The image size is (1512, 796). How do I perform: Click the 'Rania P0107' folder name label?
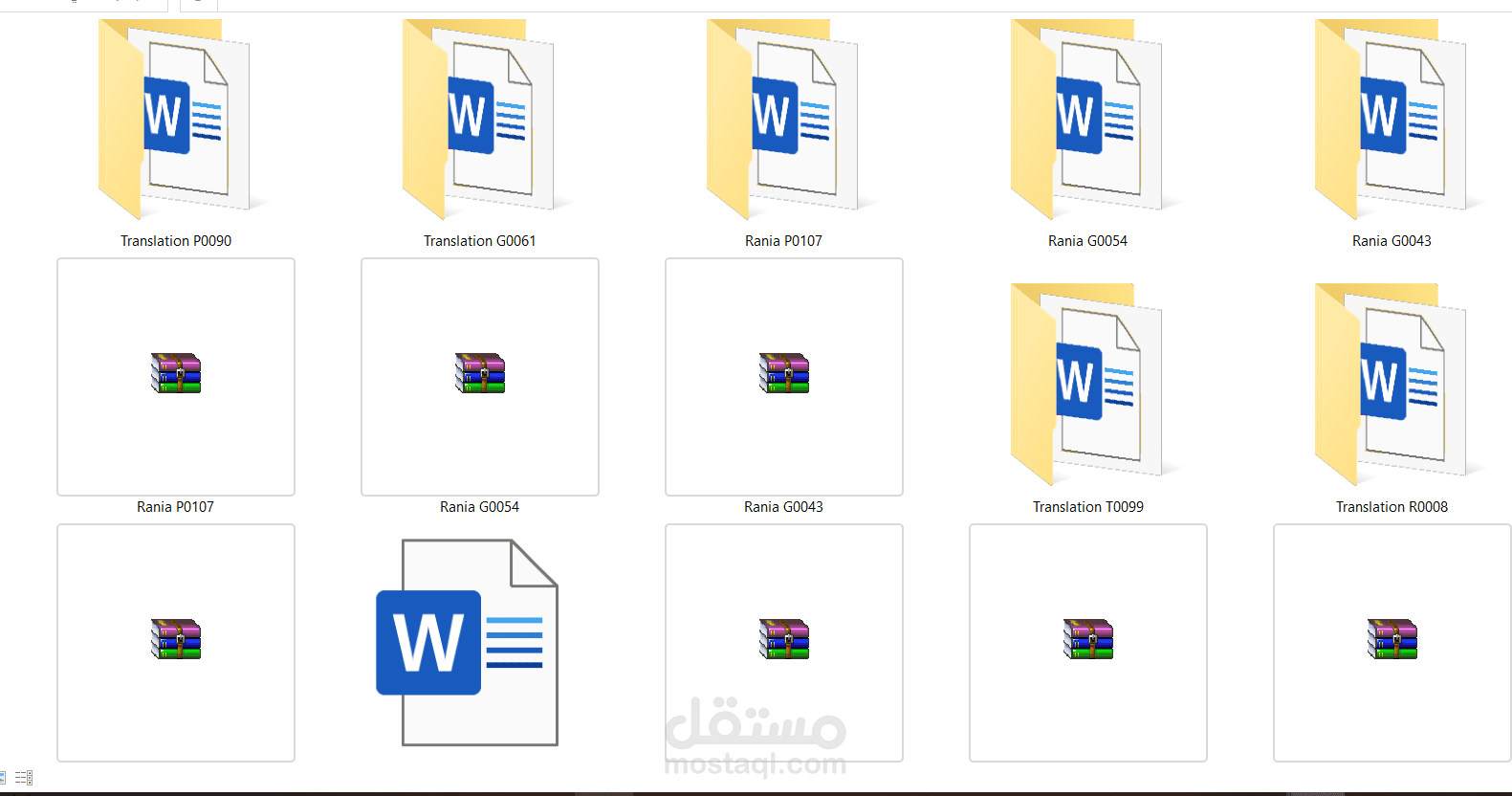click(784, 241)
